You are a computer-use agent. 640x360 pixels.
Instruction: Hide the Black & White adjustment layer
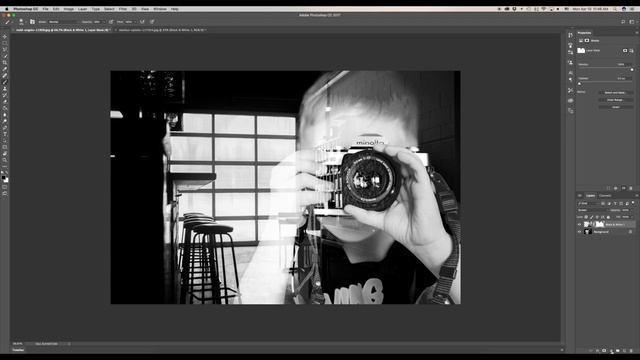[x=579, y=224]
